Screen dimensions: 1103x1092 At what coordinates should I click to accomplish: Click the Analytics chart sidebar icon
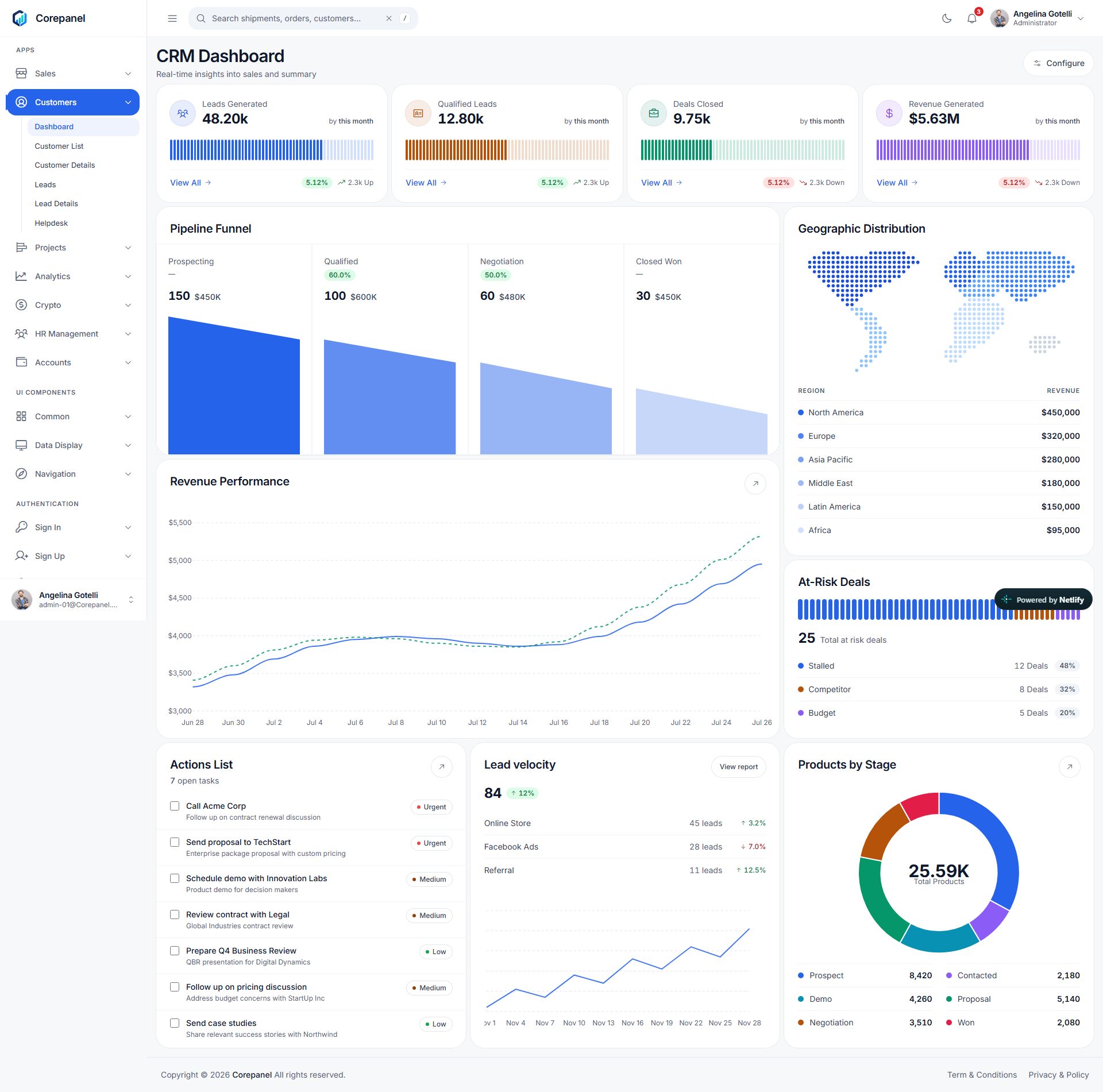tap(21, 276)
